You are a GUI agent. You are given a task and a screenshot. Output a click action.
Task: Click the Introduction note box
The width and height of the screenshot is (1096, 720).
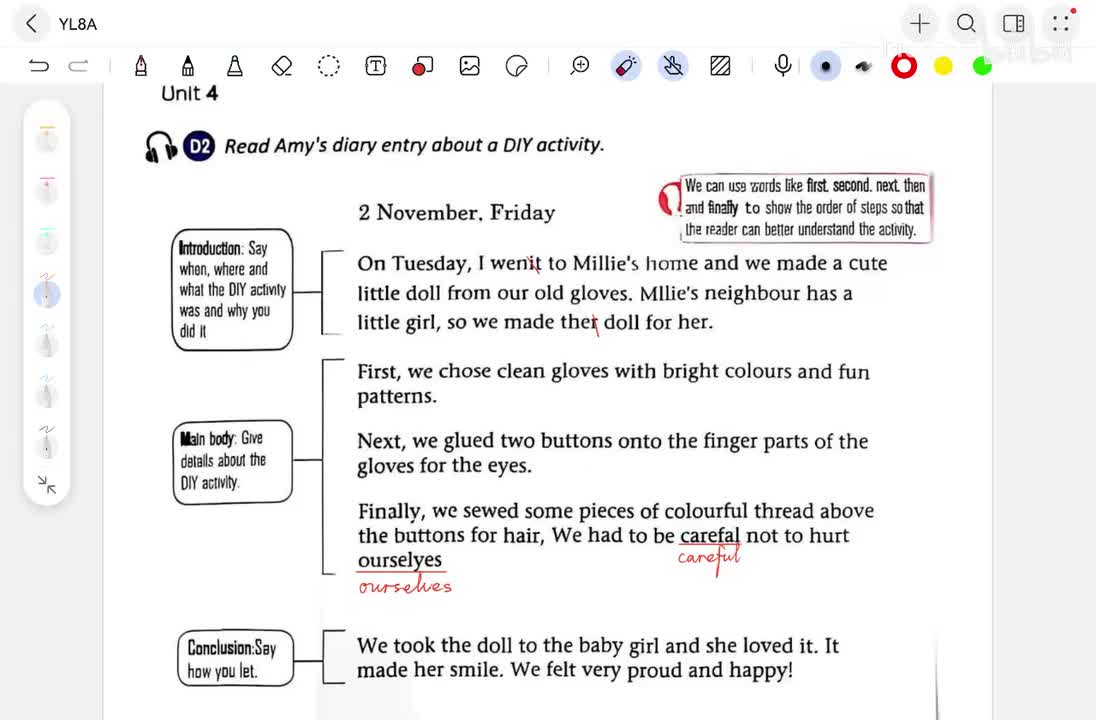click(x=232, y=289)
